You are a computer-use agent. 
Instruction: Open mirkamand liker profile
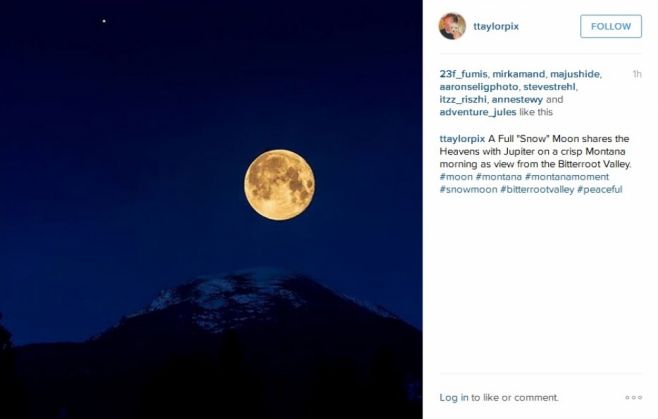point(519,74)
